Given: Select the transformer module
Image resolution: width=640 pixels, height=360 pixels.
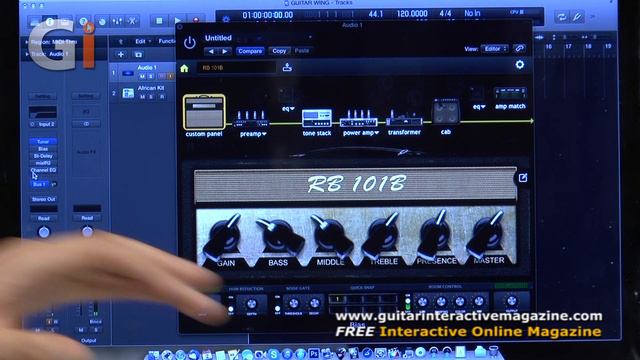Looking at the screenshot, I should (x=404, y=118).
